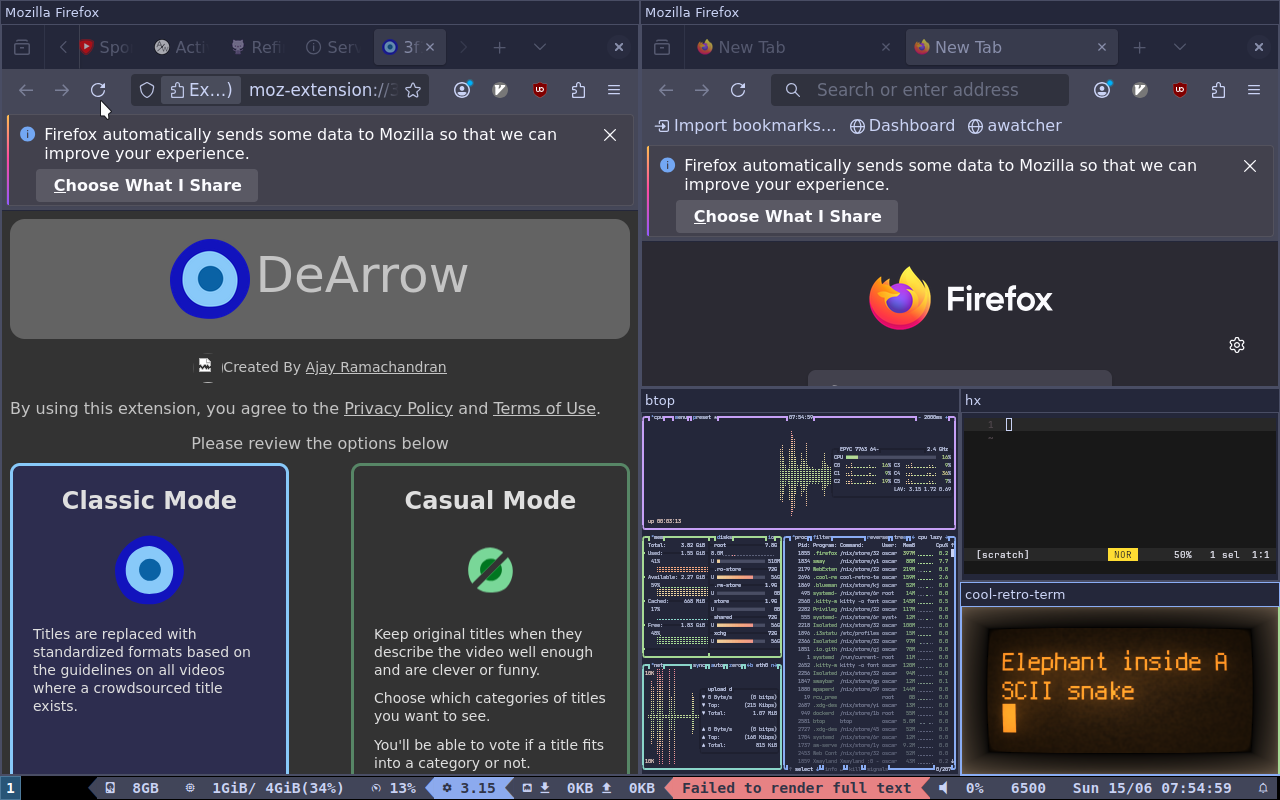Click gray V extension icon, left window
The height and width of the screenshot is (800, 1280).
click(500, 90)
